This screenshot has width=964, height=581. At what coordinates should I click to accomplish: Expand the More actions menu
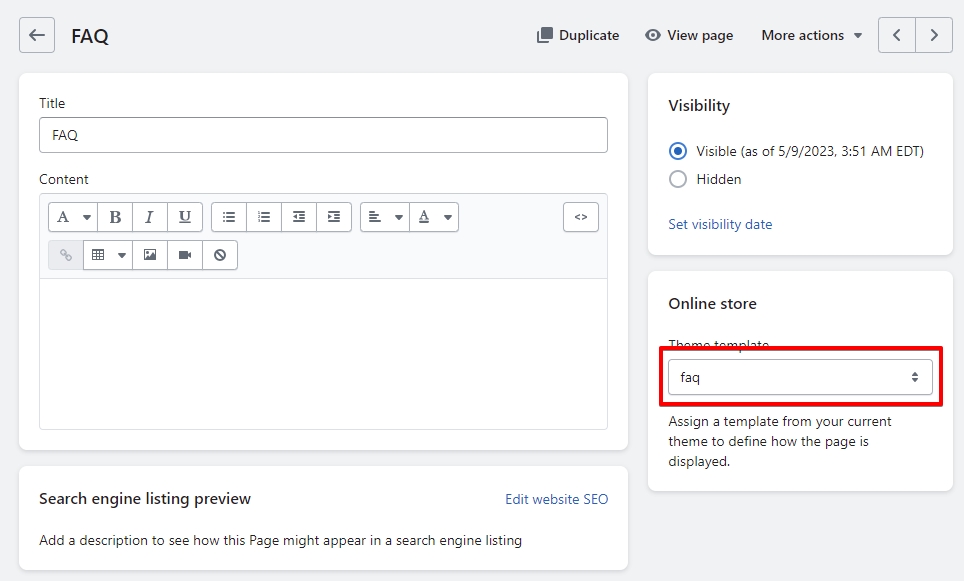811,35
